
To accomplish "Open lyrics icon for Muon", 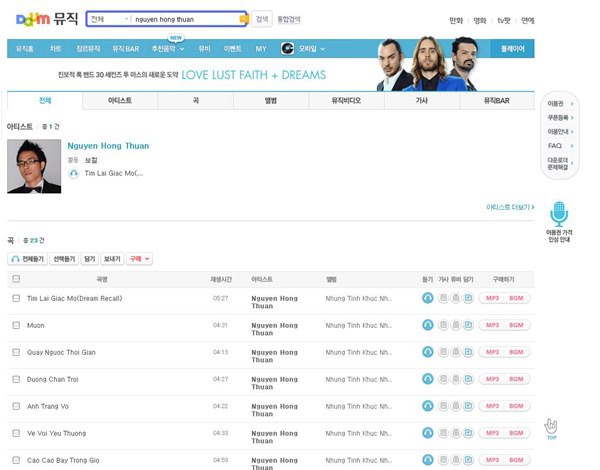I will 443,325.
